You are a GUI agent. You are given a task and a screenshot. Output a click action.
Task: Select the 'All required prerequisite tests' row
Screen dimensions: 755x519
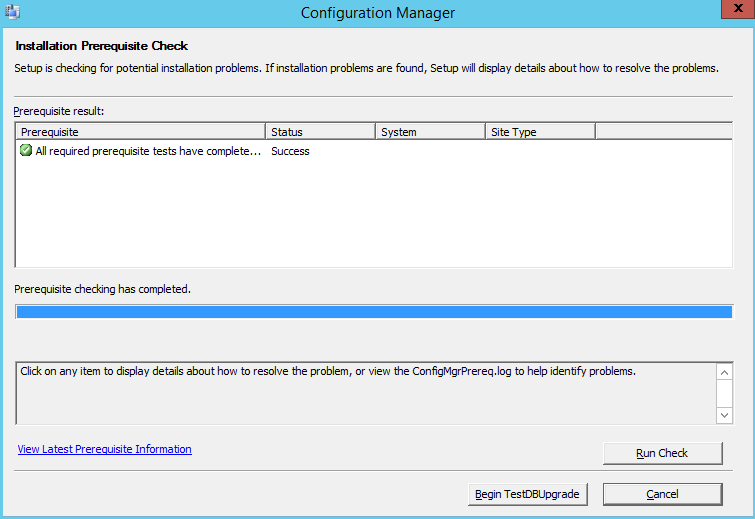click(x=147, y=151)
